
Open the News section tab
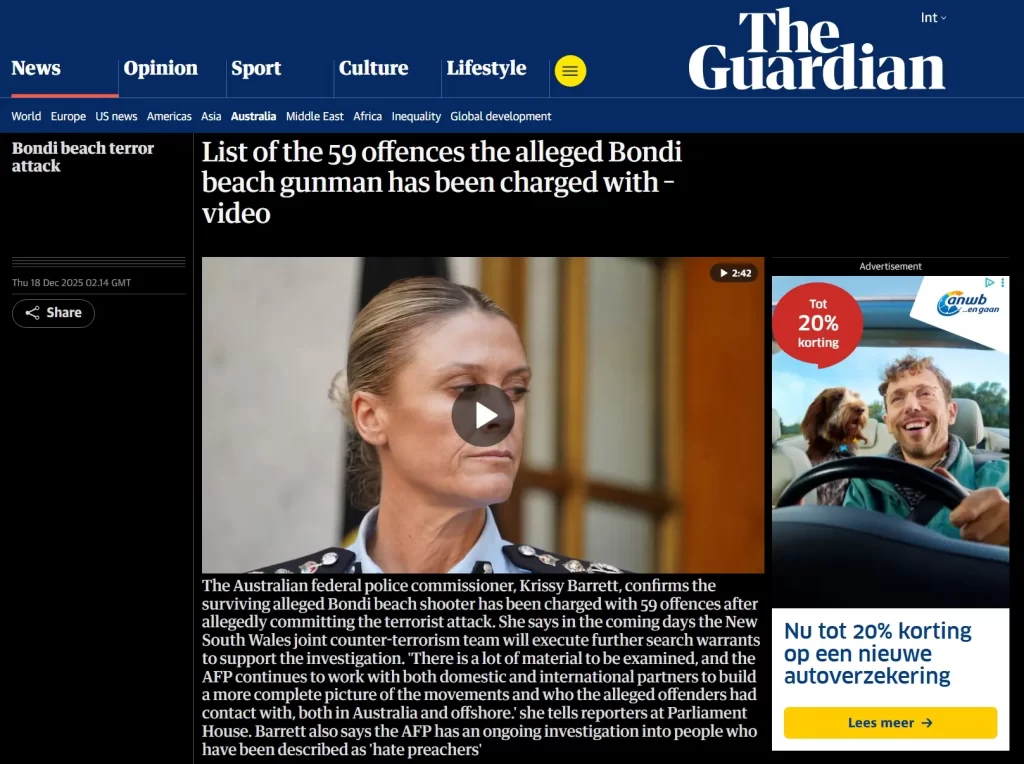[x=36, y=68]
